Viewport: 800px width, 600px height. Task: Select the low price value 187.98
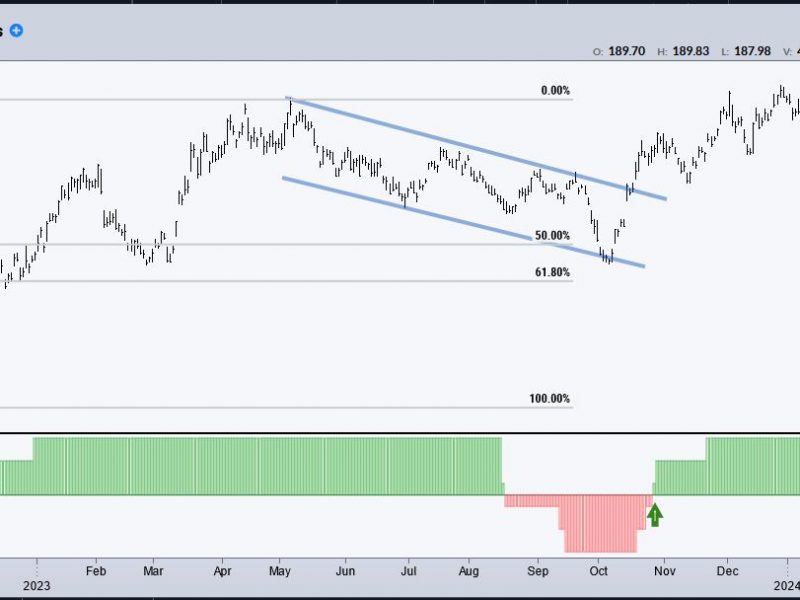coord(753,51)
